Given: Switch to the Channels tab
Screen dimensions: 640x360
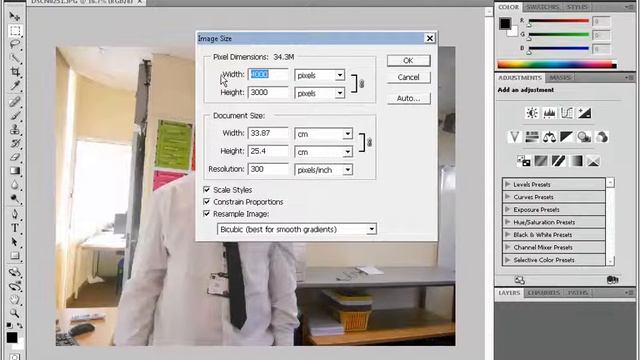Looking at the screenshot, I should click(543, 293).
